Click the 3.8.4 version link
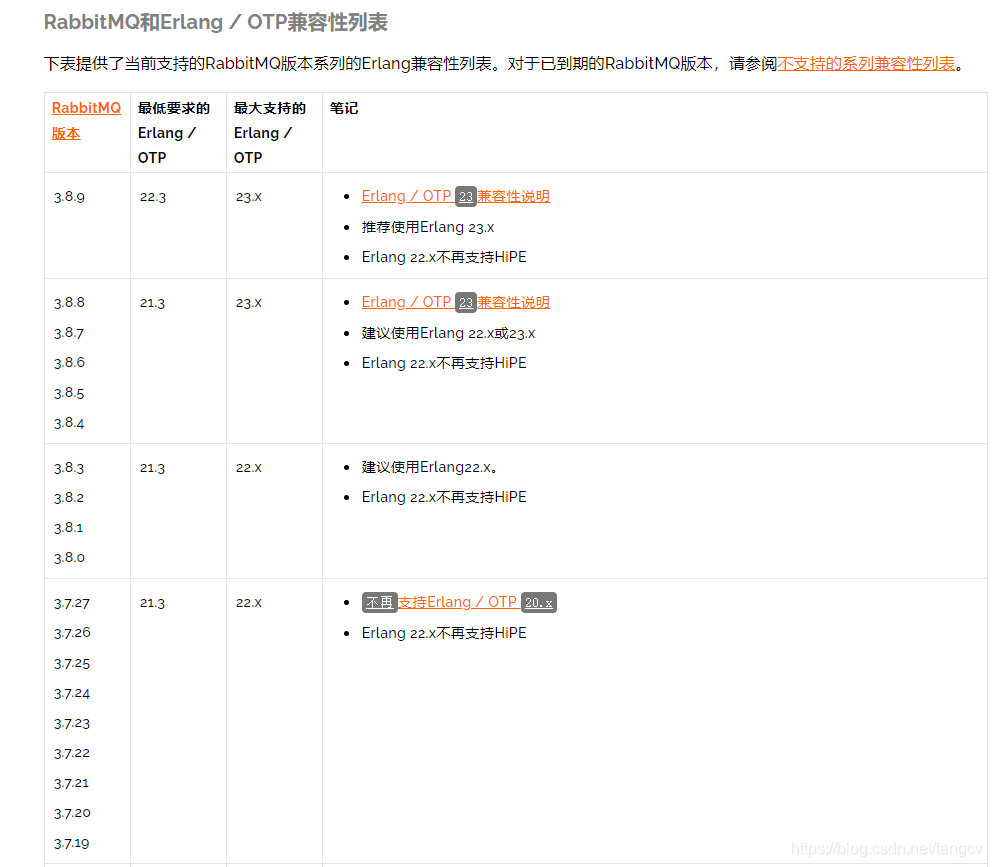Viewport: 992px width, 867px height. (x=67, y=422)
